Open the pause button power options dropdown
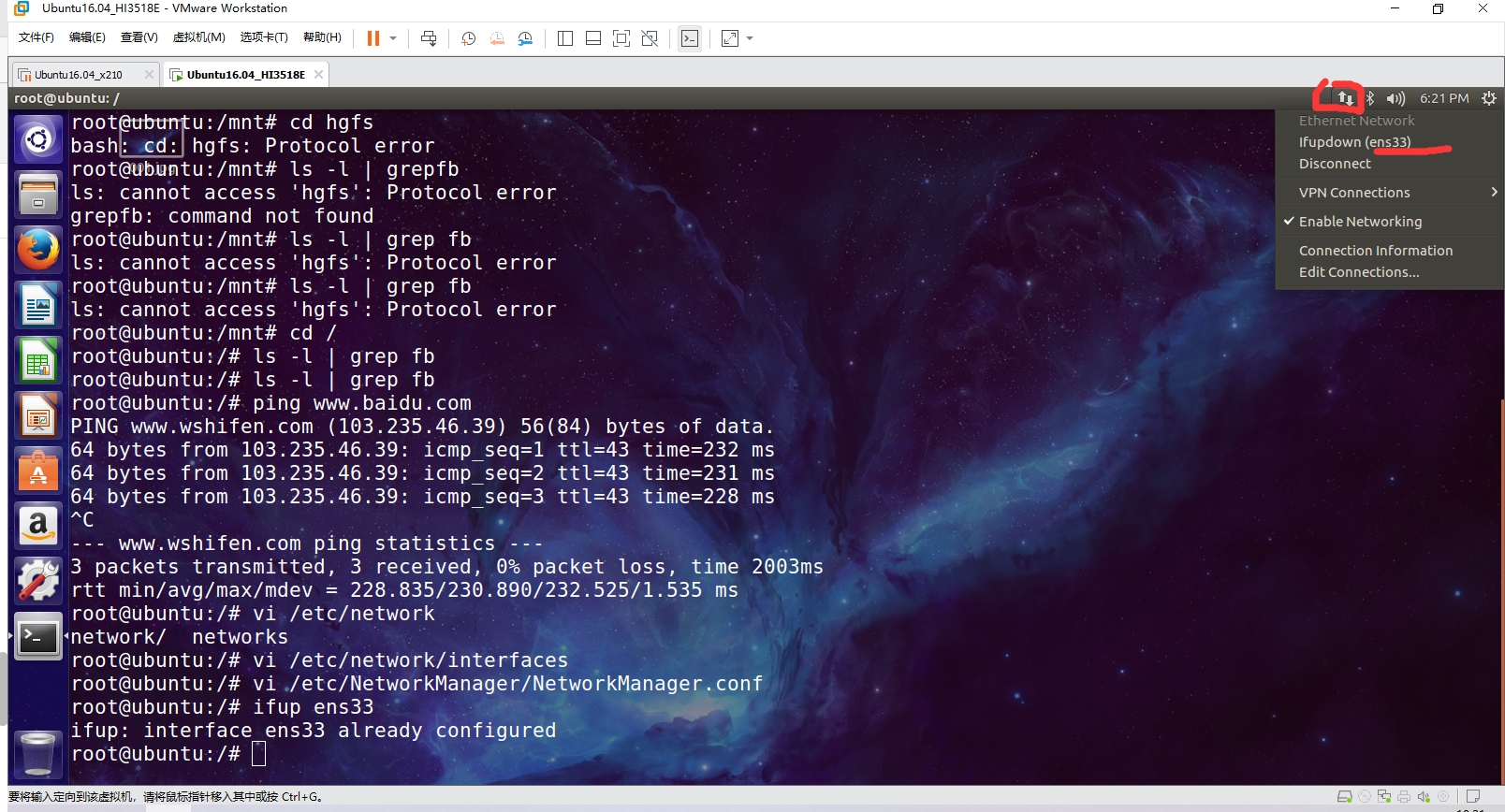 (x=393, y=38)
